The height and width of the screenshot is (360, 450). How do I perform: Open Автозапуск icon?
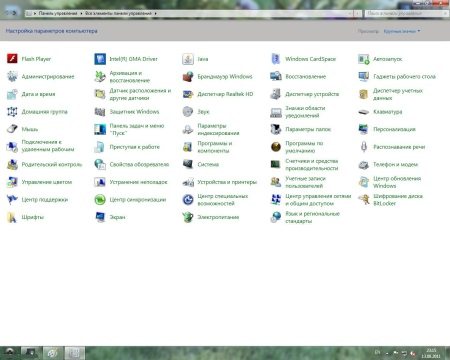coord(364,59)
